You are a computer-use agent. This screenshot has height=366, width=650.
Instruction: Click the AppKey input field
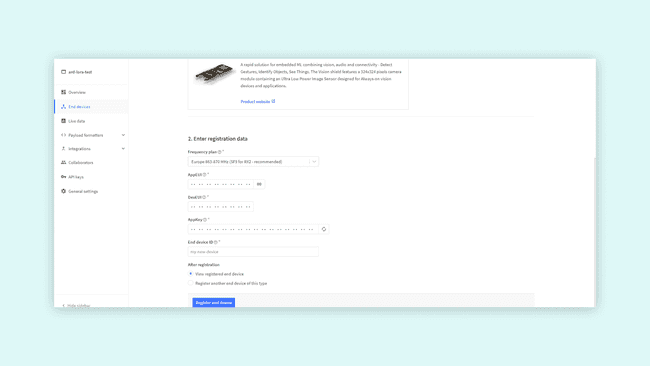click(253, 229)
